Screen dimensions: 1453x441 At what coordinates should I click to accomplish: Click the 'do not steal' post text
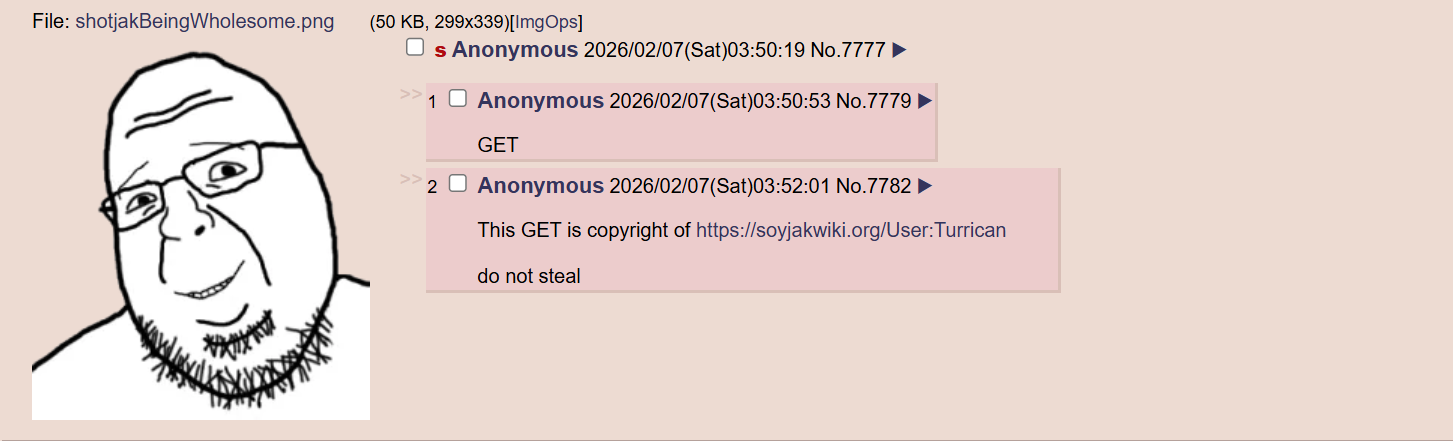click(x=529, y=276)
